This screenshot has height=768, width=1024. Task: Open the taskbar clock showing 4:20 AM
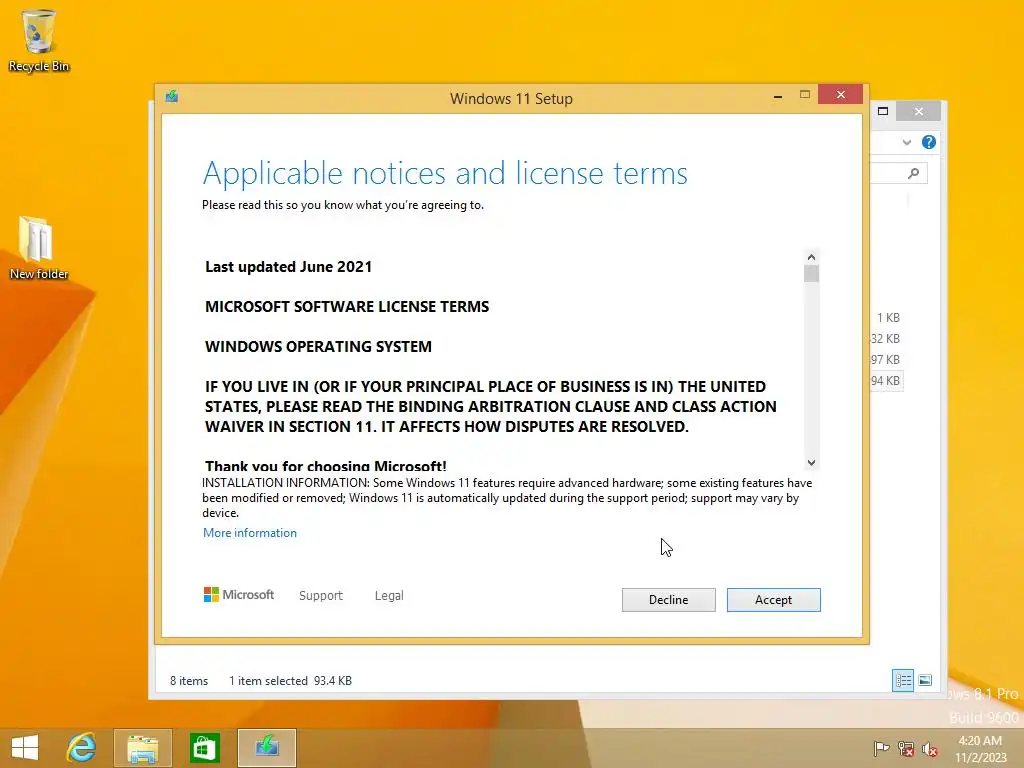980,749
